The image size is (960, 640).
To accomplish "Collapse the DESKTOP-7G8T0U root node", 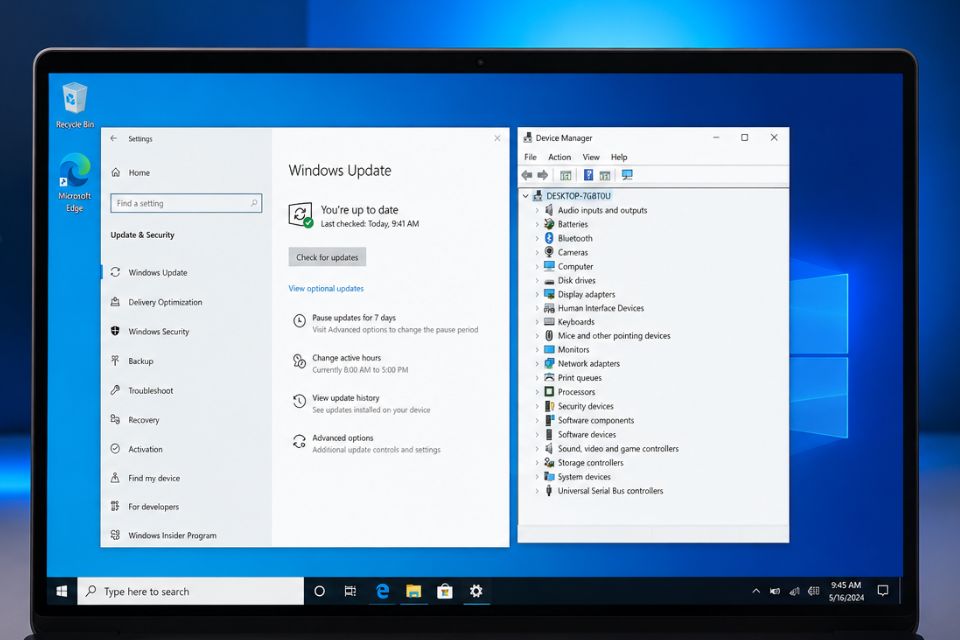I will tap(525, 196).
